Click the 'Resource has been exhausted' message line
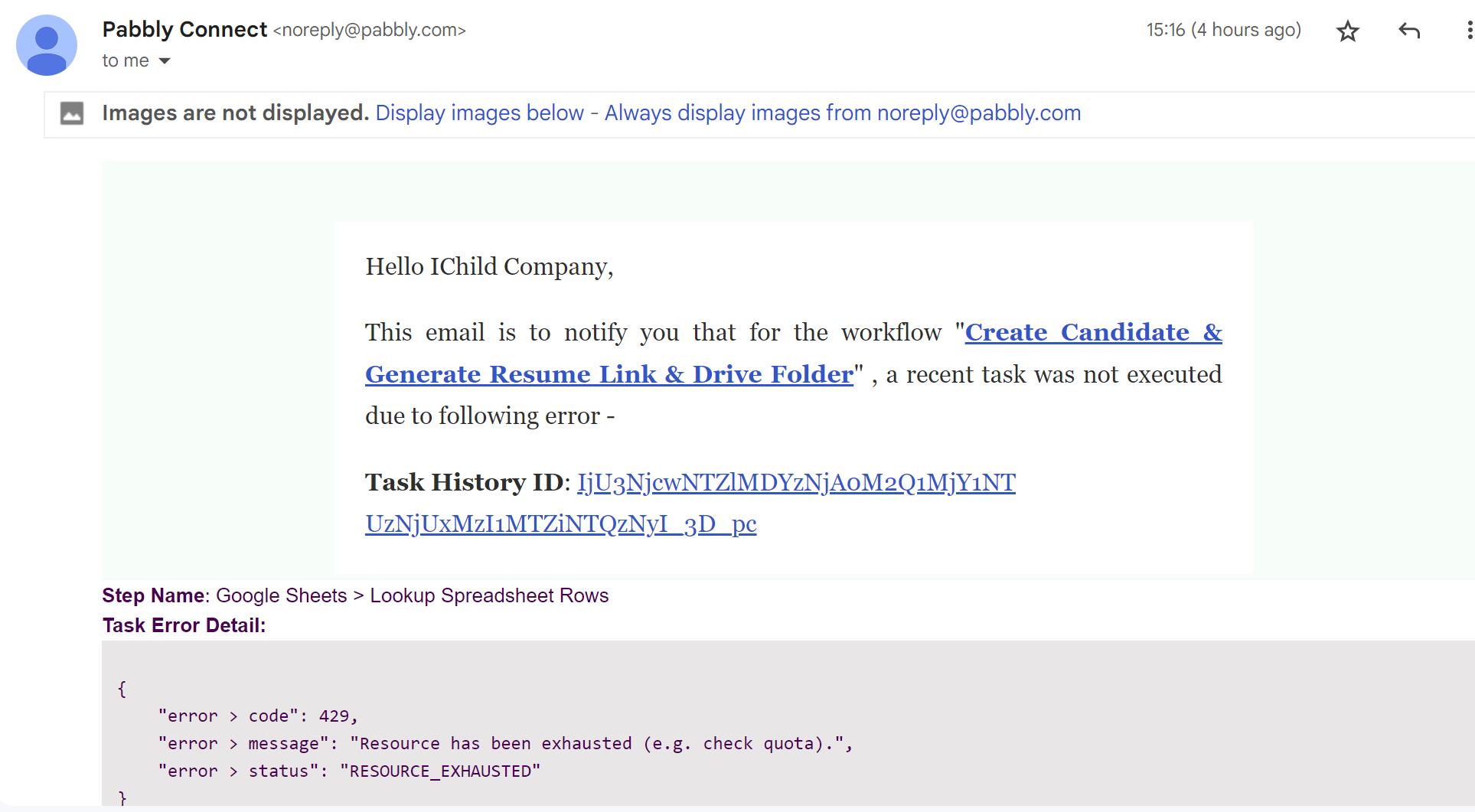The height and width of the screenshot is (812, 1475). (x=505, y=743)
